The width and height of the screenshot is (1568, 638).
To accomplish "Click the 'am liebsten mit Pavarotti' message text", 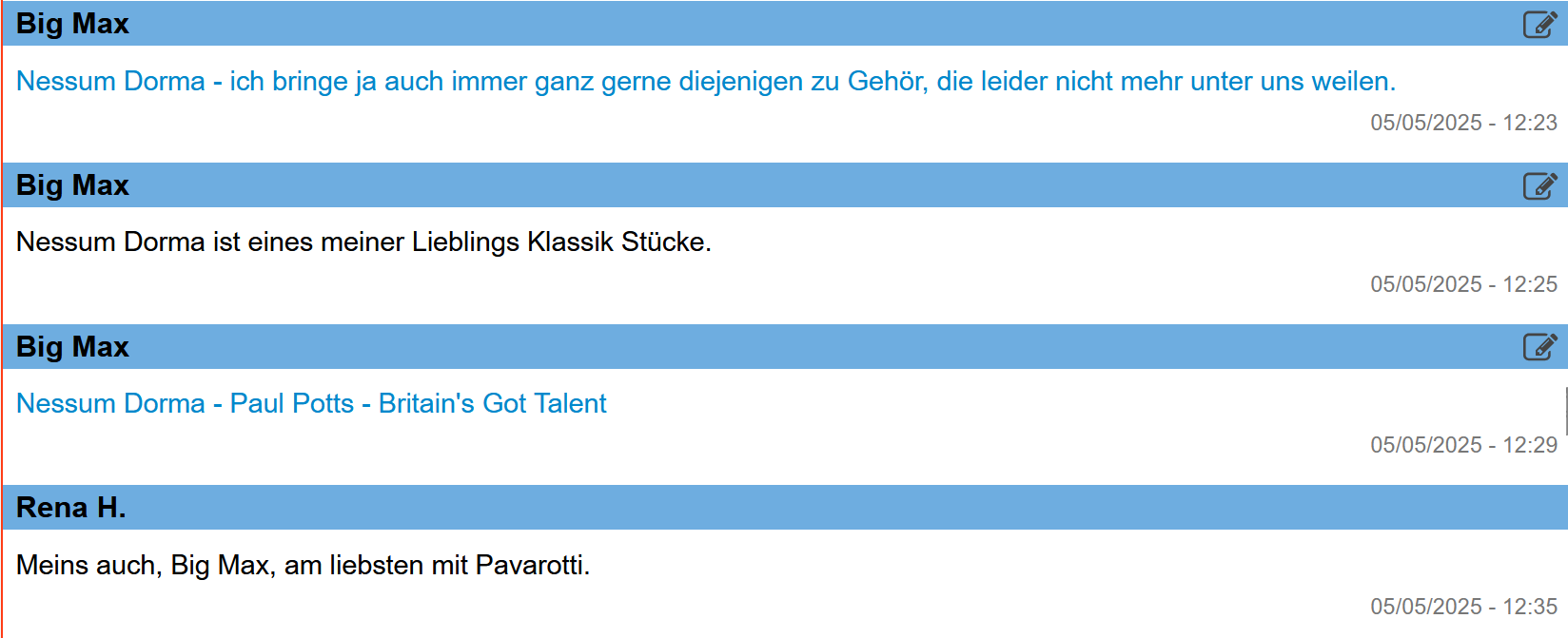I will (x=303, y=566).
